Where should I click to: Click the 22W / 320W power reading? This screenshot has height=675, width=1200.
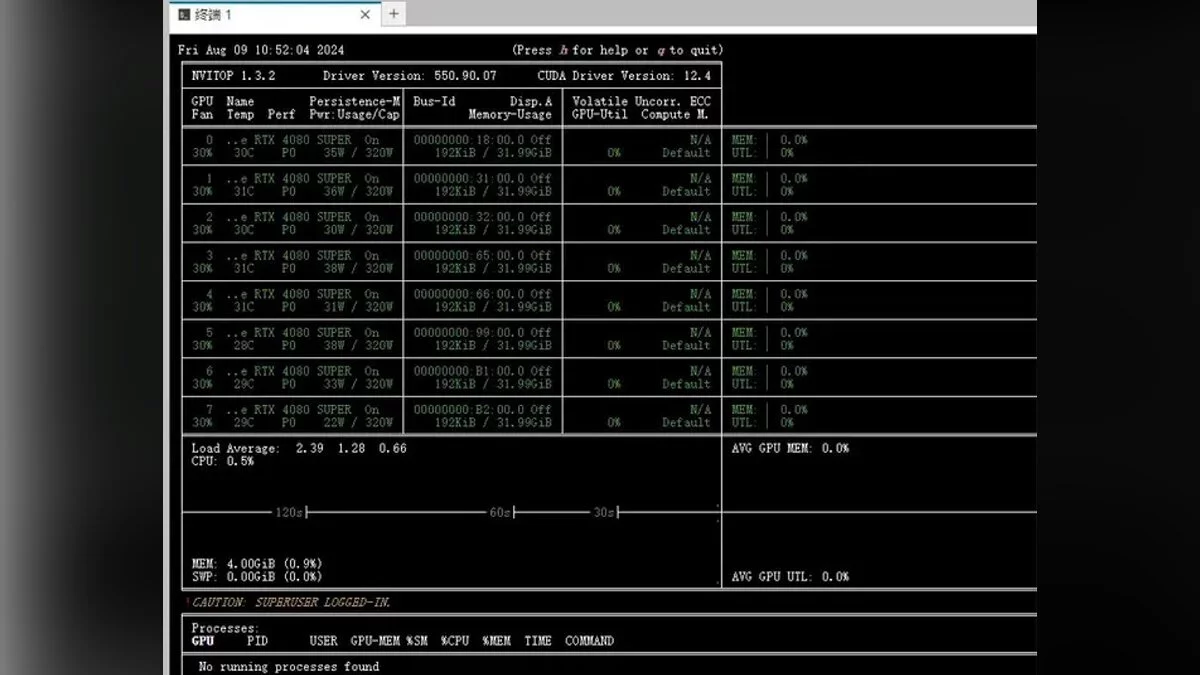(x=358, y=422)
